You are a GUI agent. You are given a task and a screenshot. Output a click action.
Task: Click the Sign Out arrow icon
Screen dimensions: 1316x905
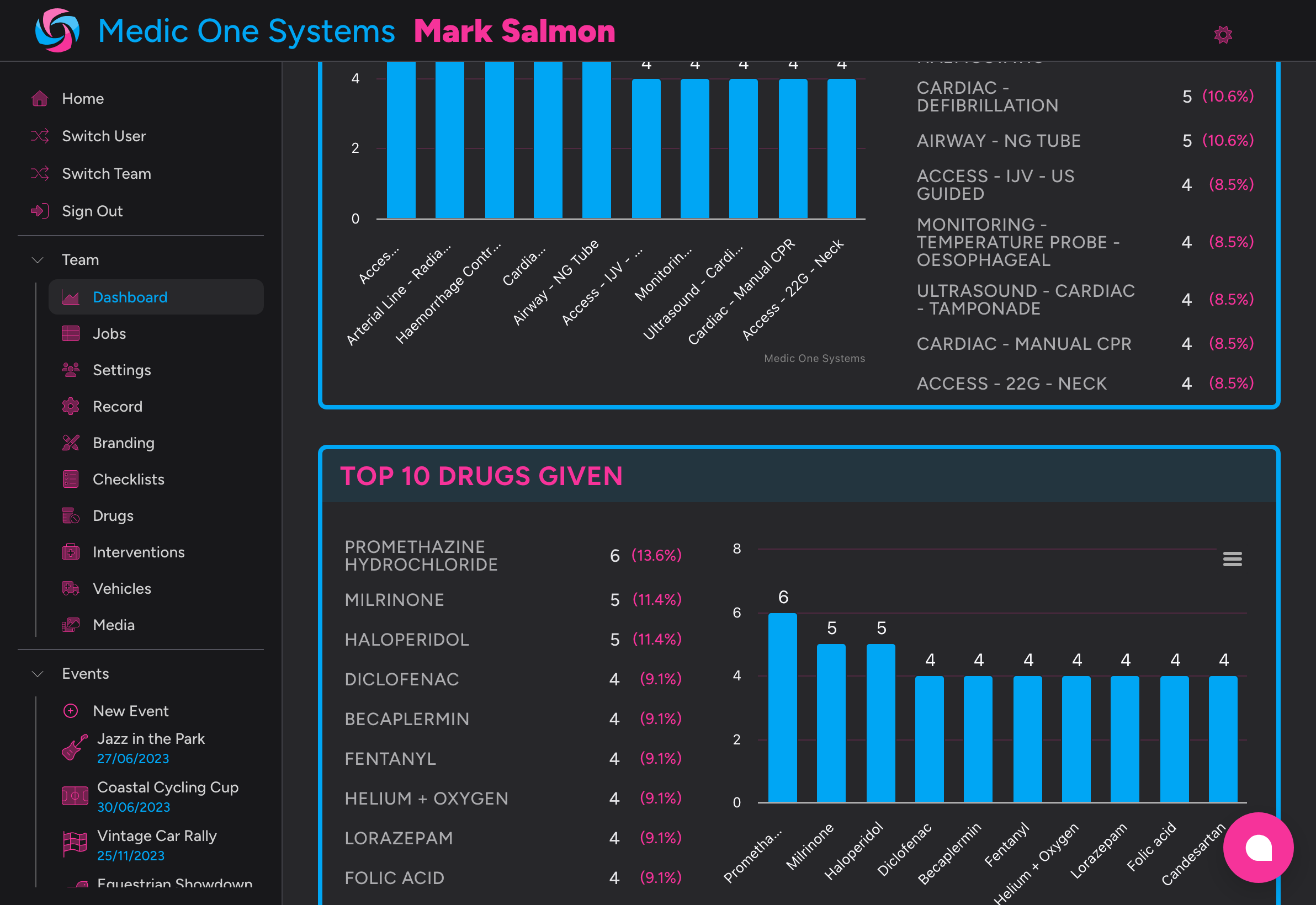[40, 211]
